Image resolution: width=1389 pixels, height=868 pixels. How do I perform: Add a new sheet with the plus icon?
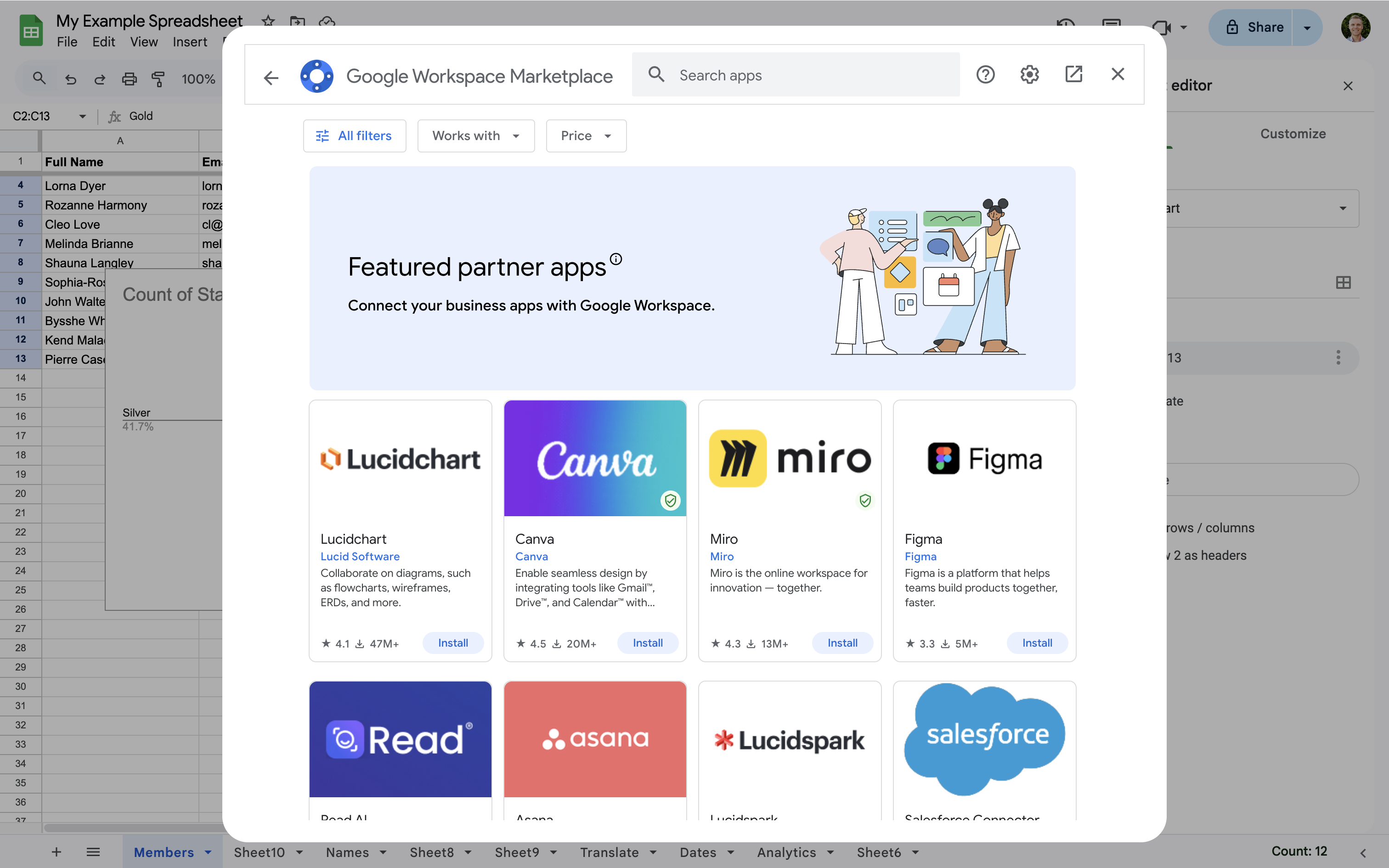pos(56,852)
